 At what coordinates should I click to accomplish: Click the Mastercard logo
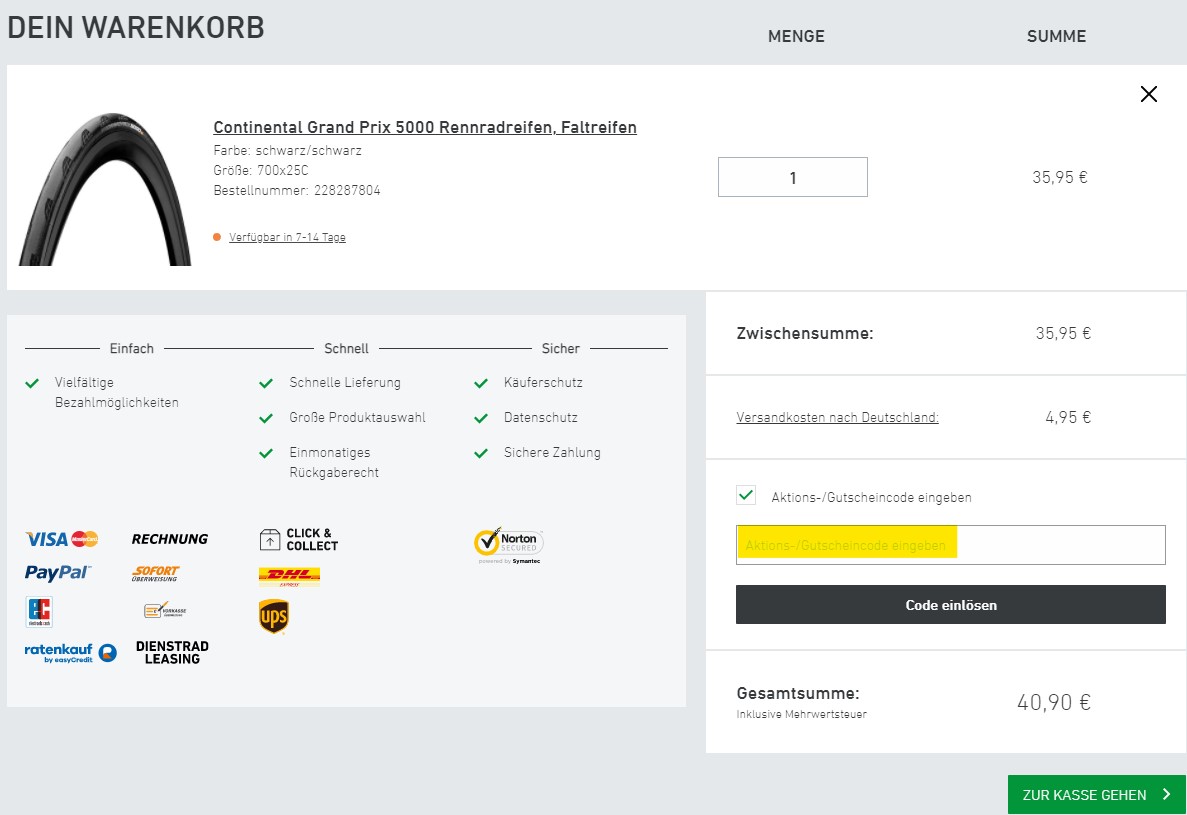[85, 539]
